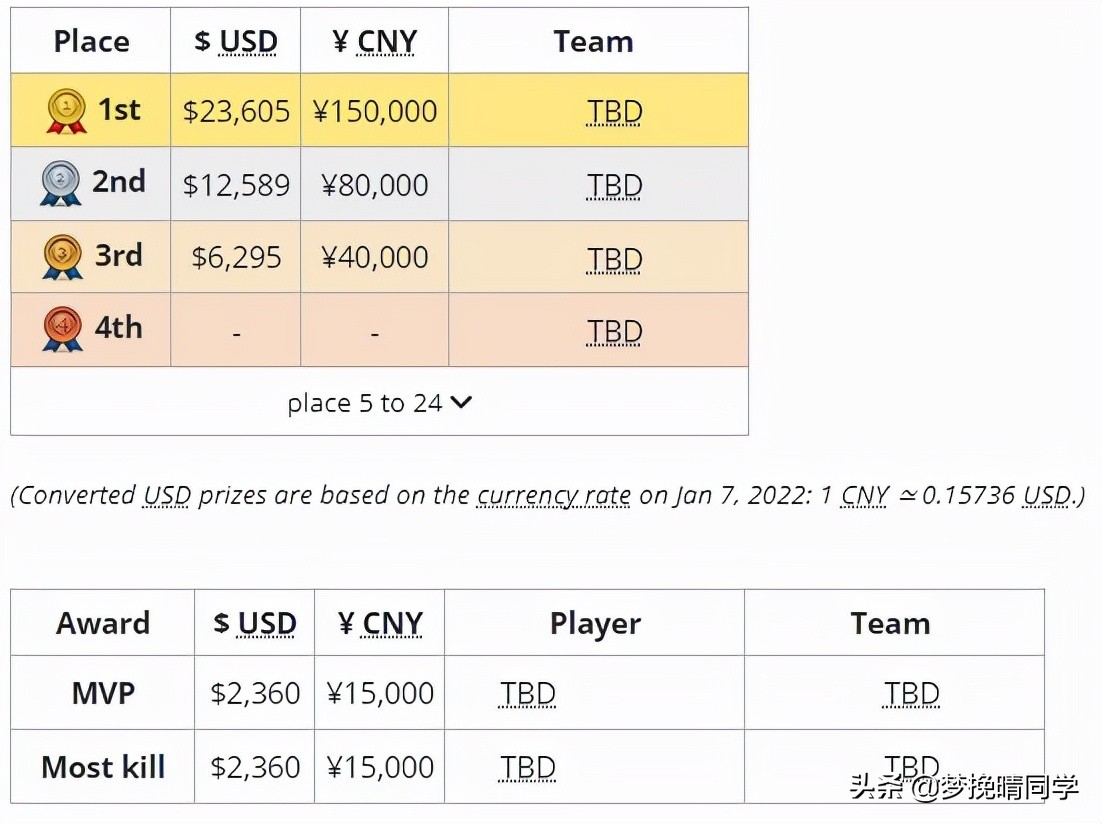1102x824 pixels.
Task: Click the Most kill player TBD entry
Action: [527, 768]
